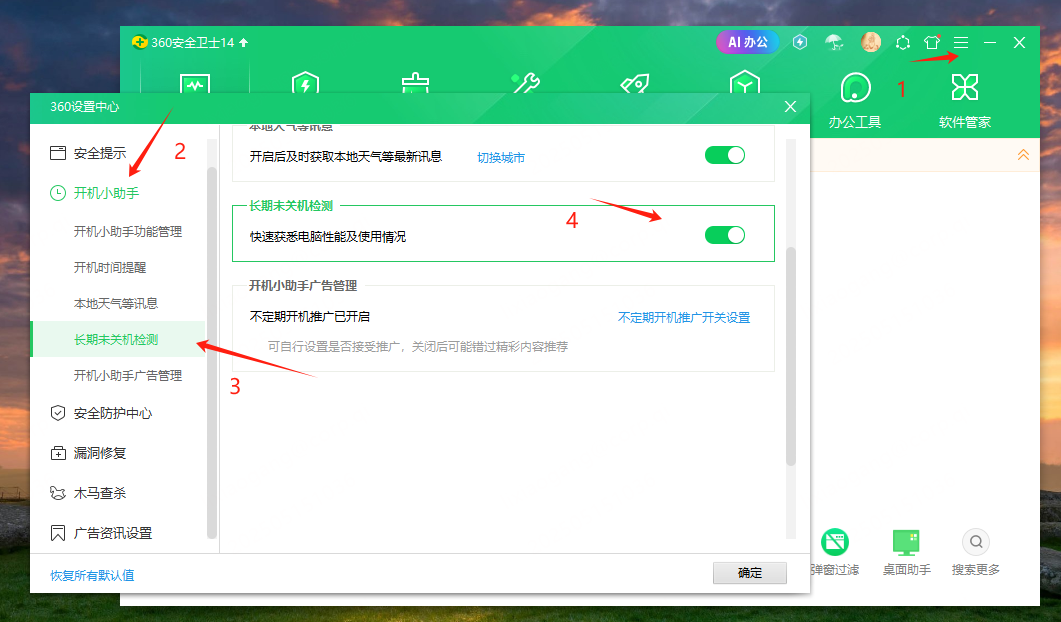1061x622 pixels.
Task: Select the hexagon cube icon
Action: [x=744, y=83]
